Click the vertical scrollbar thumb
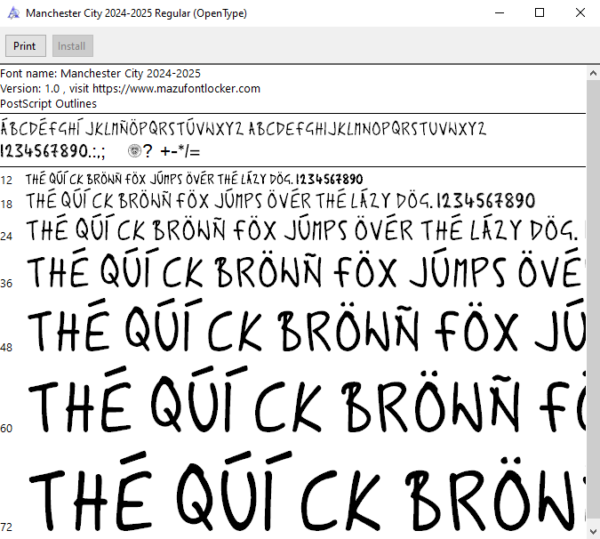This screenshot has width=600, height=539. click(593, 302)
